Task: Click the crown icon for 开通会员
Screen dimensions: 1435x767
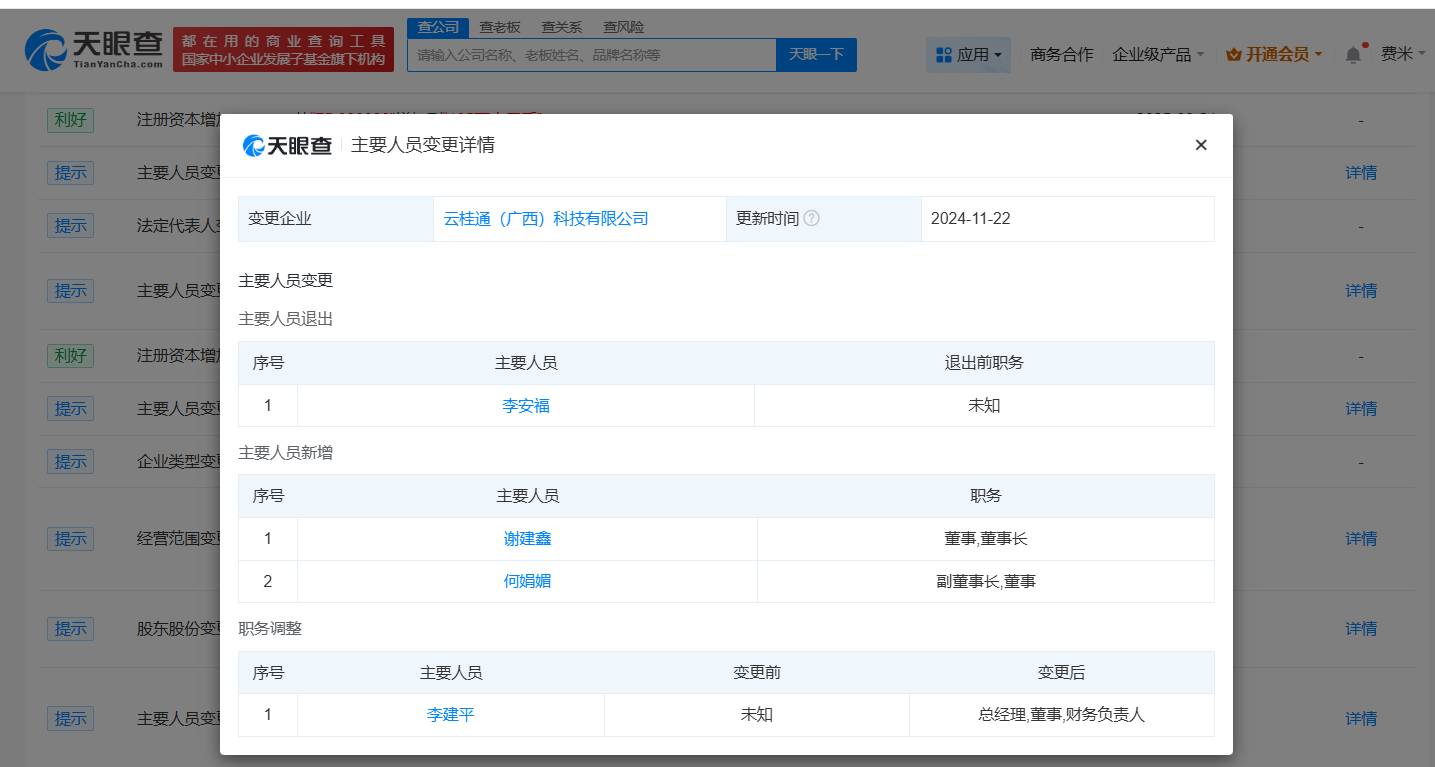Action: tap(1233, 55)
